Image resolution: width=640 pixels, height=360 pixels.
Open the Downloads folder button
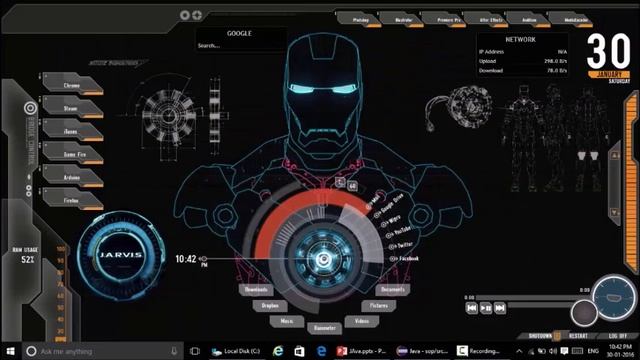tap(256, 289)
